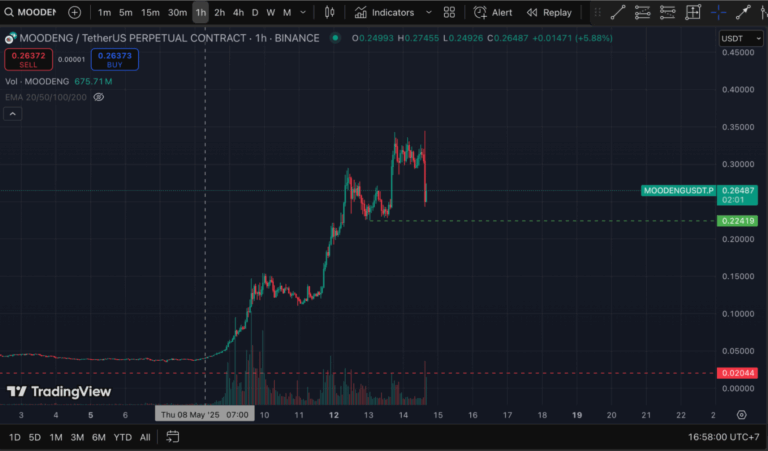The image size is (768, 451).
Task: Set chart range to 1M
Action: click(x=56, y=437)
